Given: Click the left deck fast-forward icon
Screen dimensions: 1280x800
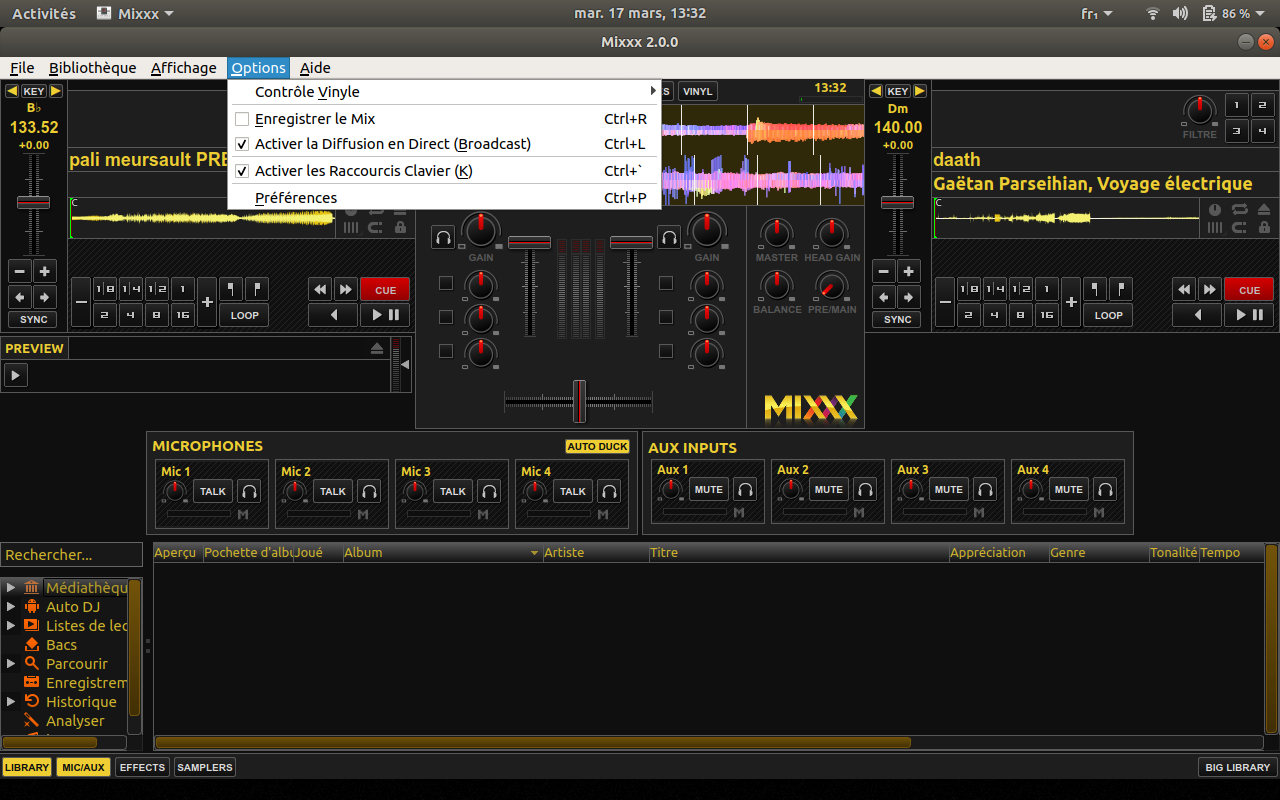Looking at the screenshot, I should coord(346,290).
